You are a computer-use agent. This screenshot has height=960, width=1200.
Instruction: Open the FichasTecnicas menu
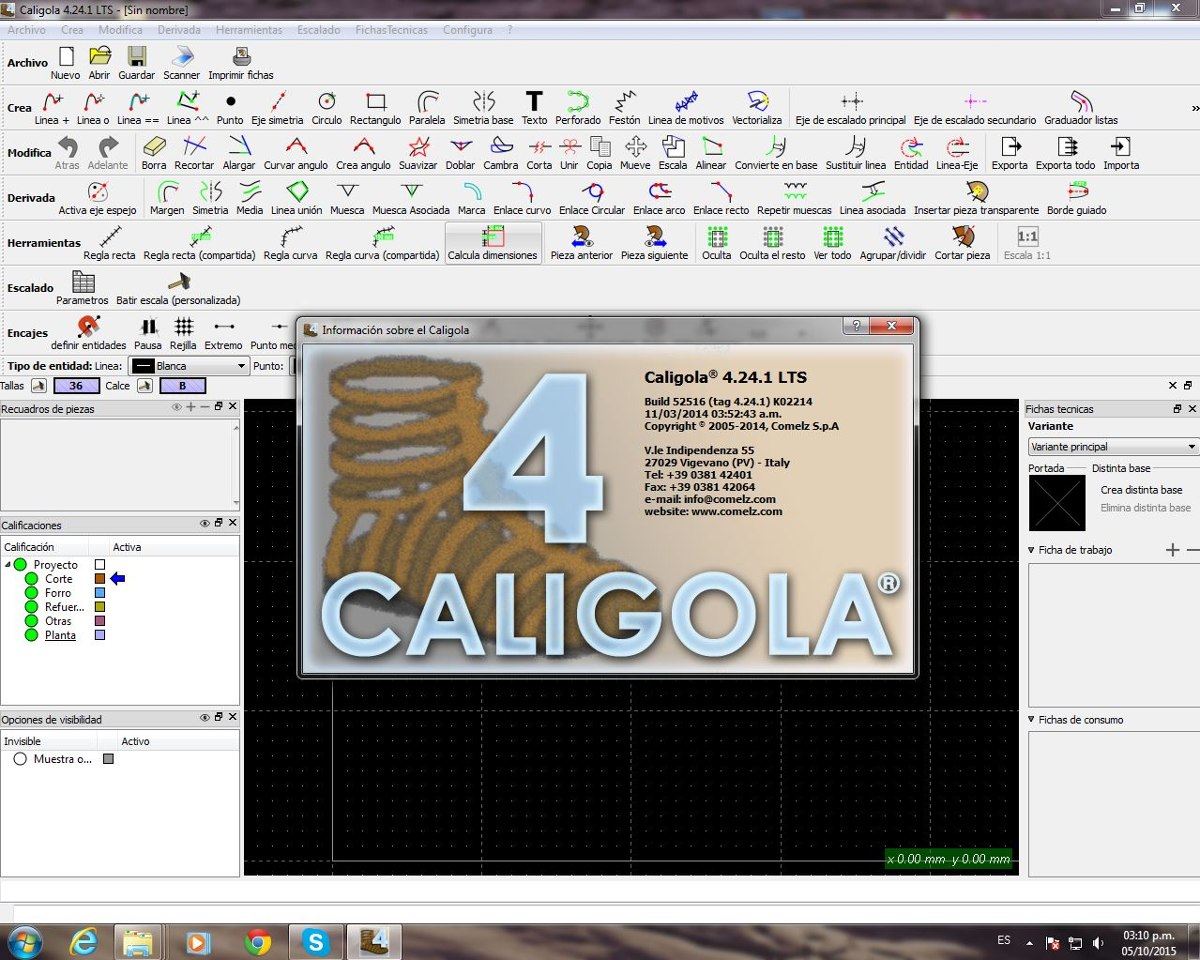coord(391,30)
